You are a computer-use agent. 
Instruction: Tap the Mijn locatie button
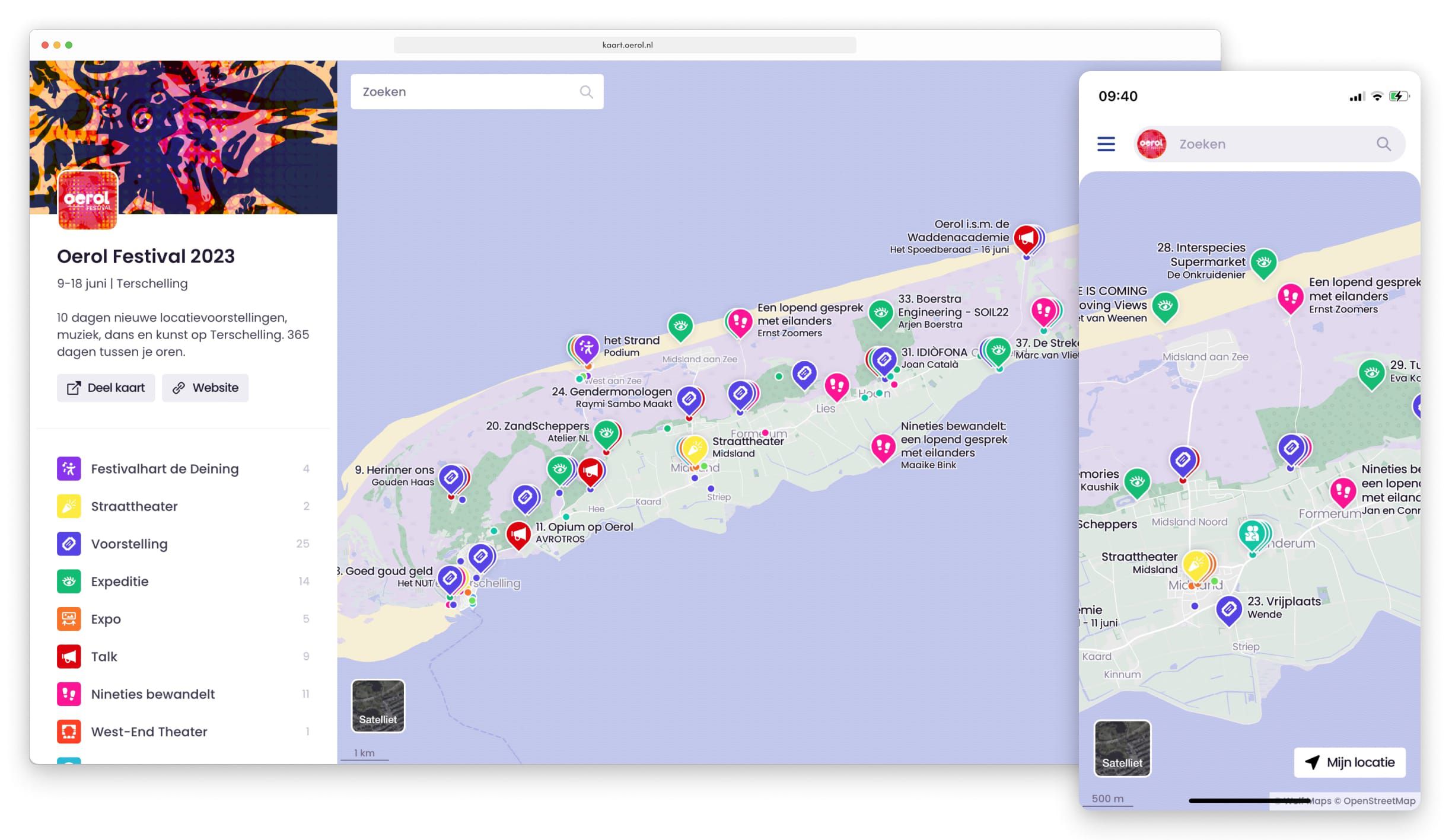(x=1349, y=762)
